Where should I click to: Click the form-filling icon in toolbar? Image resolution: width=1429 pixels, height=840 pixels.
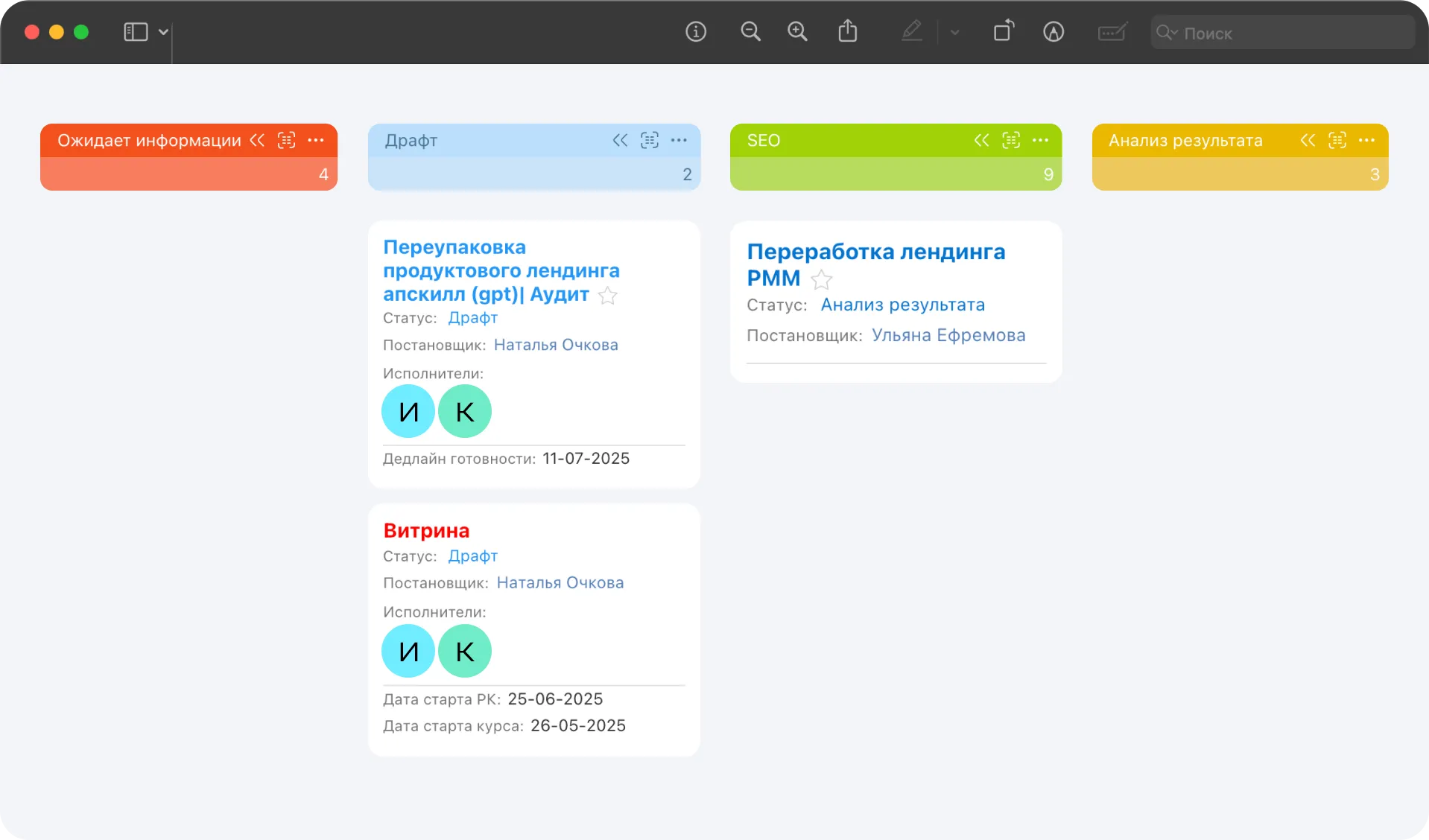click(x=1112, y=32)
